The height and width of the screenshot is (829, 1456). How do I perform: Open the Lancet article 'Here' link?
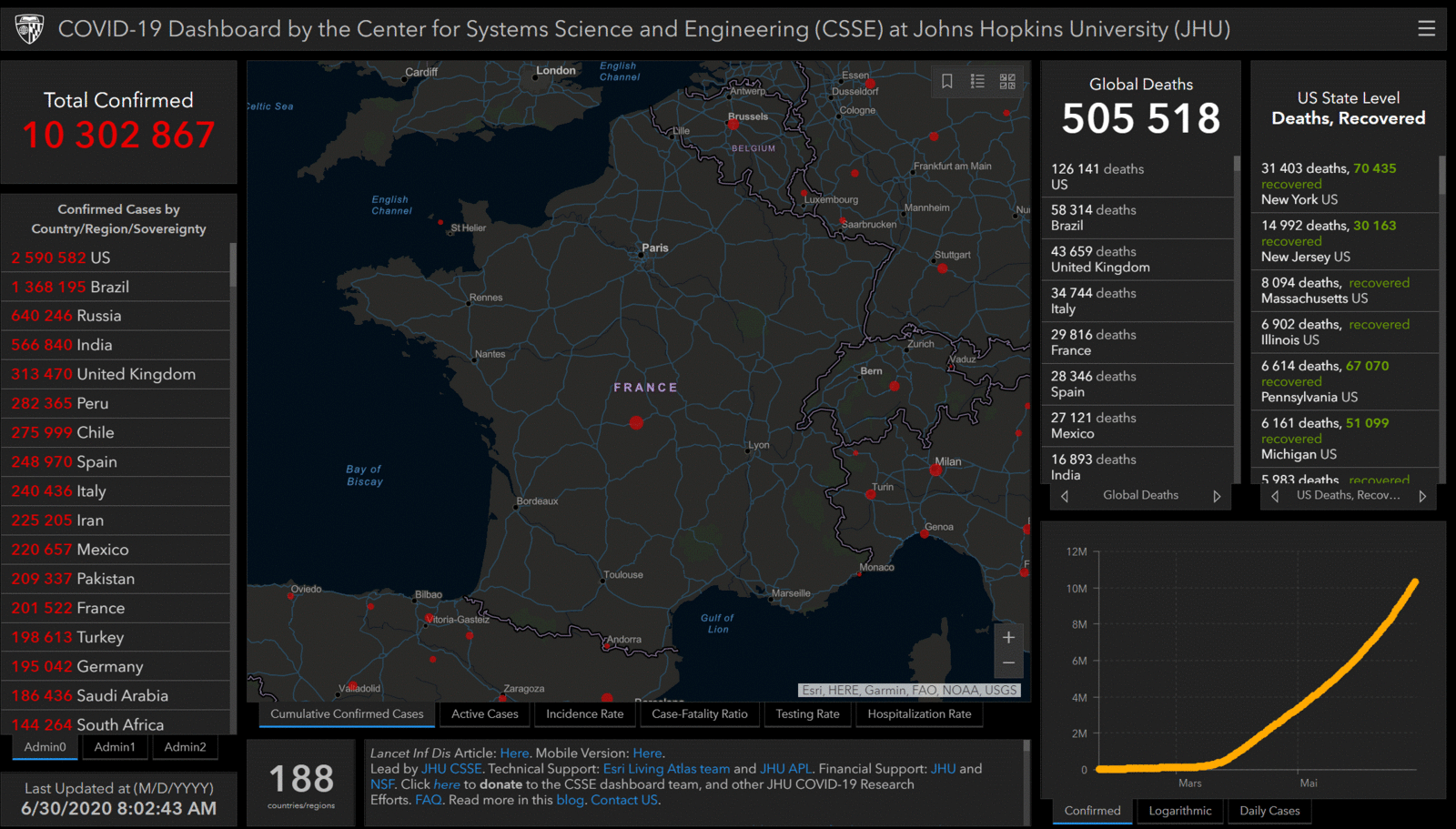click(x=514, y=753)
